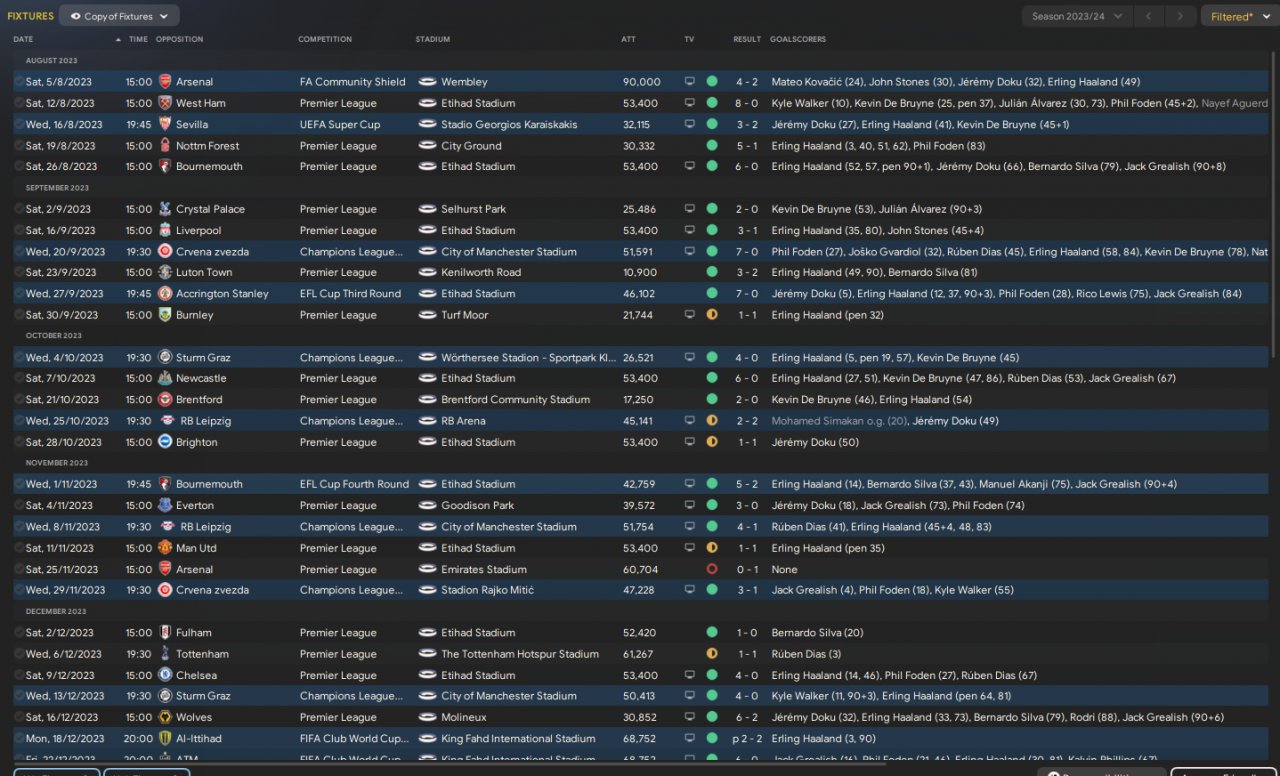
Task: Toggle the check mark for Sat, 9/12/2023 fixture
Action: [x=19, y=675]
